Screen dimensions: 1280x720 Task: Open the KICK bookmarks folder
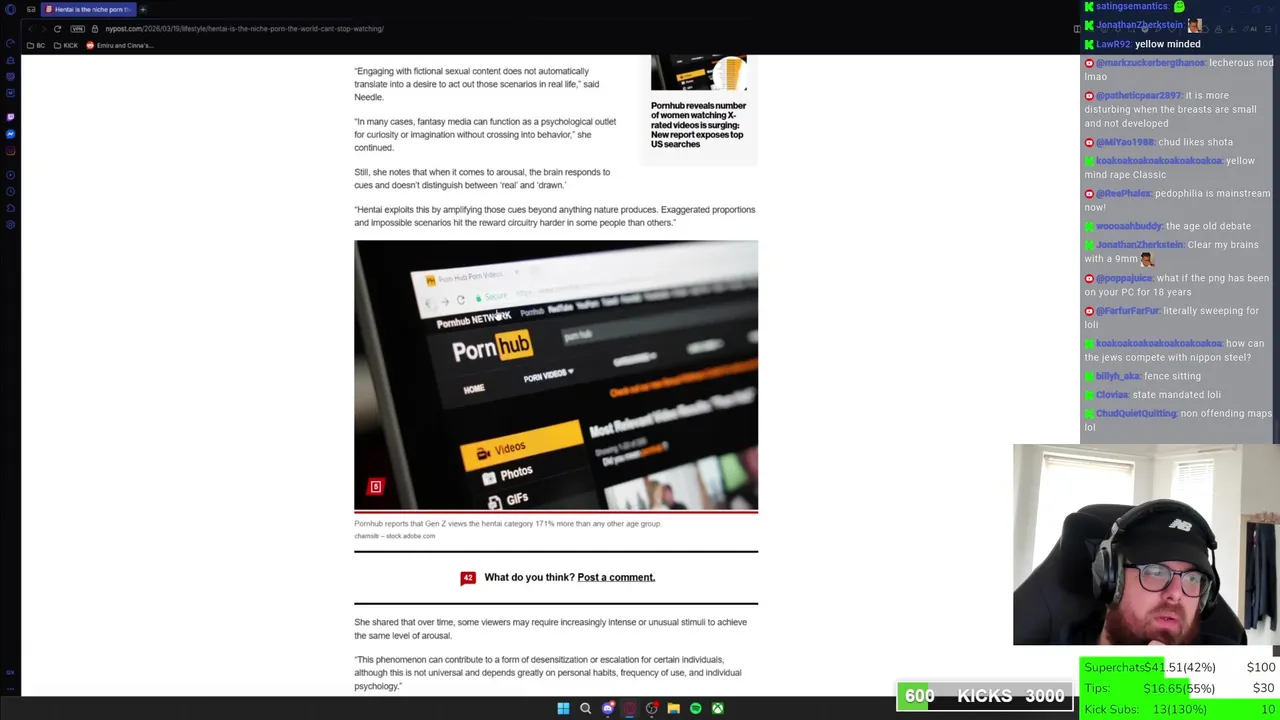click(x=66, y=46)
